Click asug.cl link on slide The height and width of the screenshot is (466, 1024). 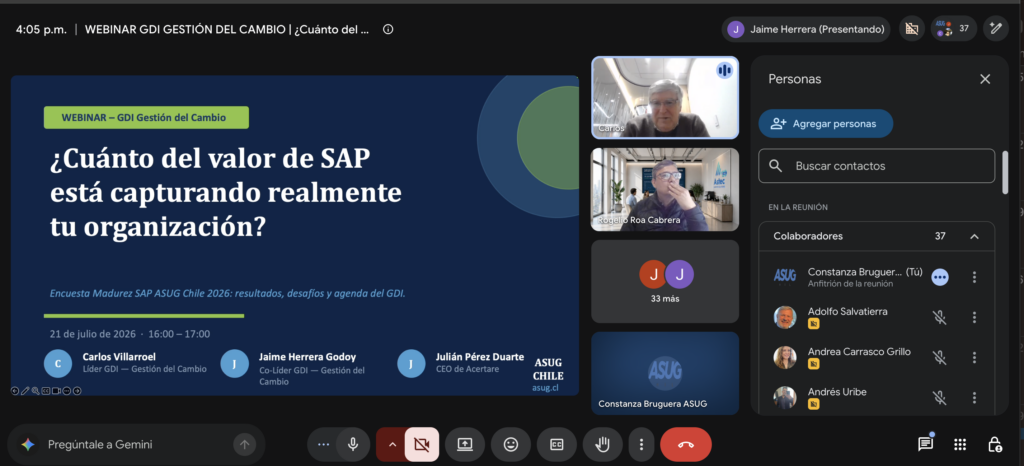(545, 388)
